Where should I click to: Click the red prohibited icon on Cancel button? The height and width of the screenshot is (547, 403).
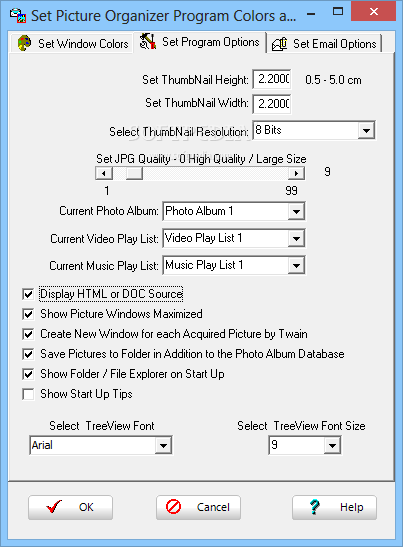[x=173, y=507]
